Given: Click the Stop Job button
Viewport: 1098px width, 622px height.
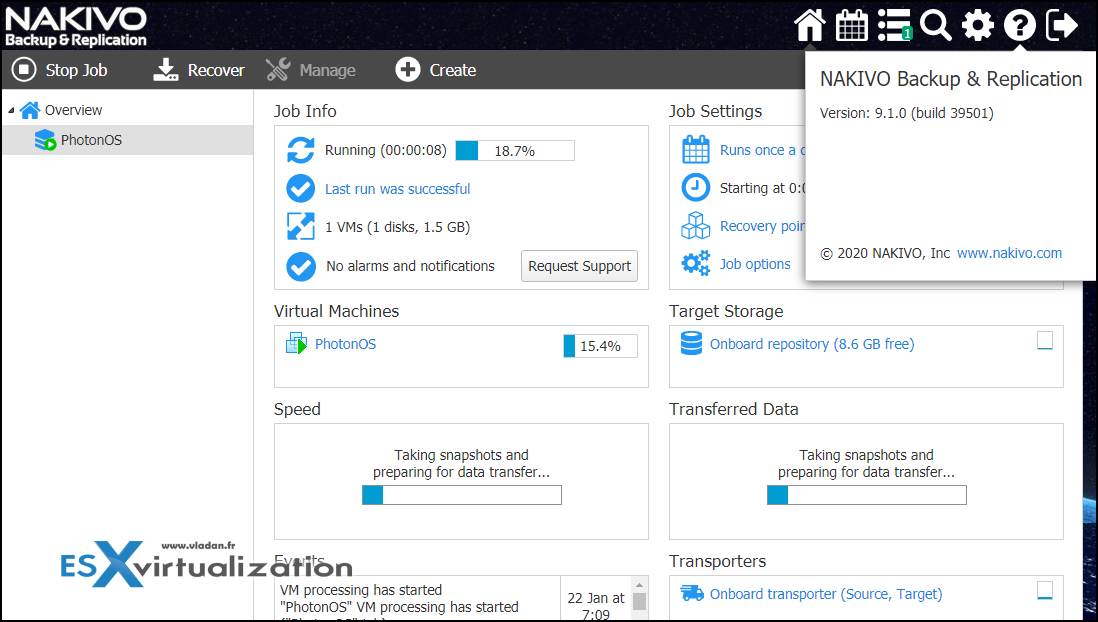Looking at the screenshot, I should point(60,70).
